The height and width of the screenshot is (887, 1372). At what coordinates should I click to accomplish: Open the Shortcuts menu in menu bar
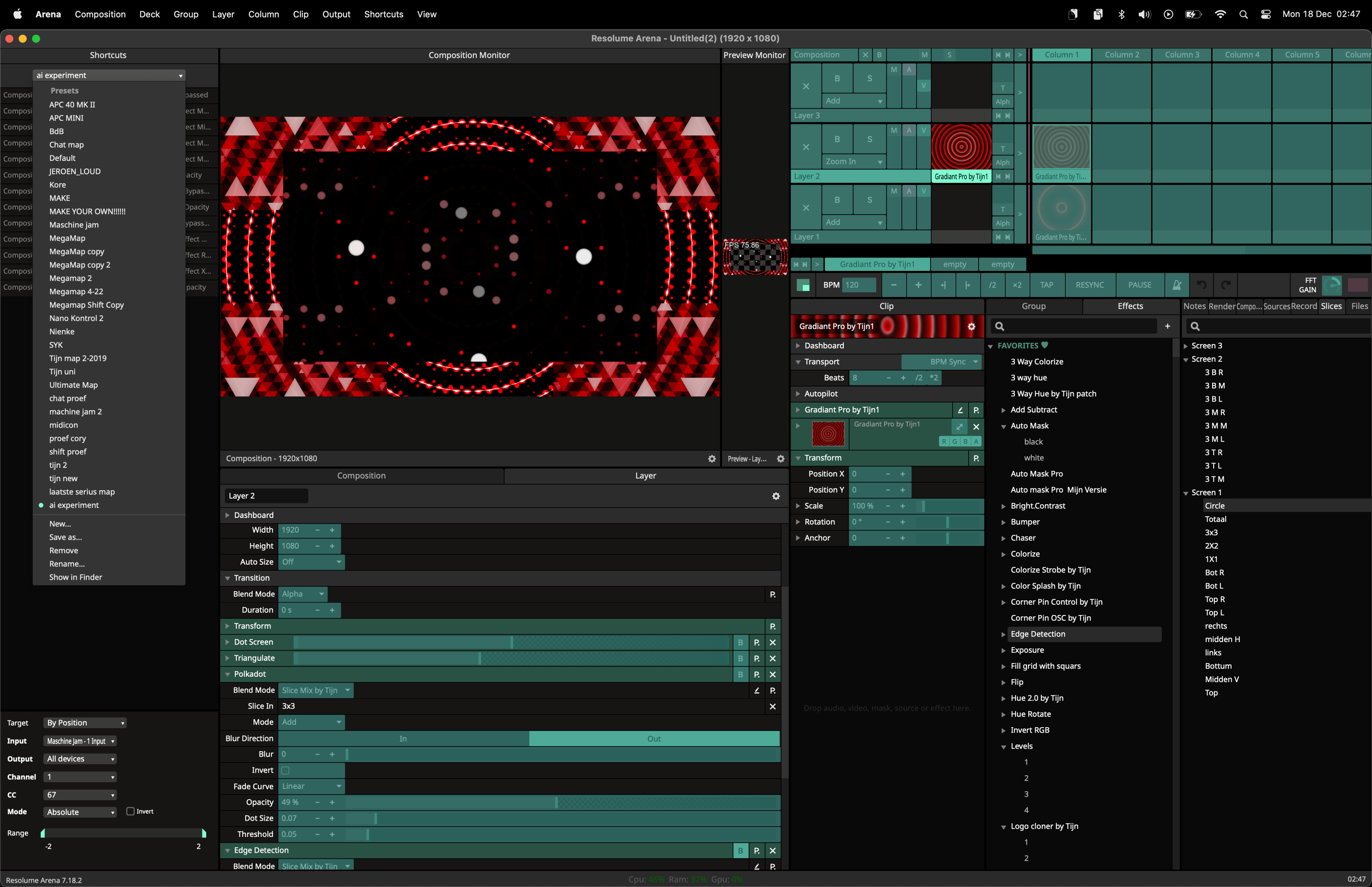tap(383, 14)
